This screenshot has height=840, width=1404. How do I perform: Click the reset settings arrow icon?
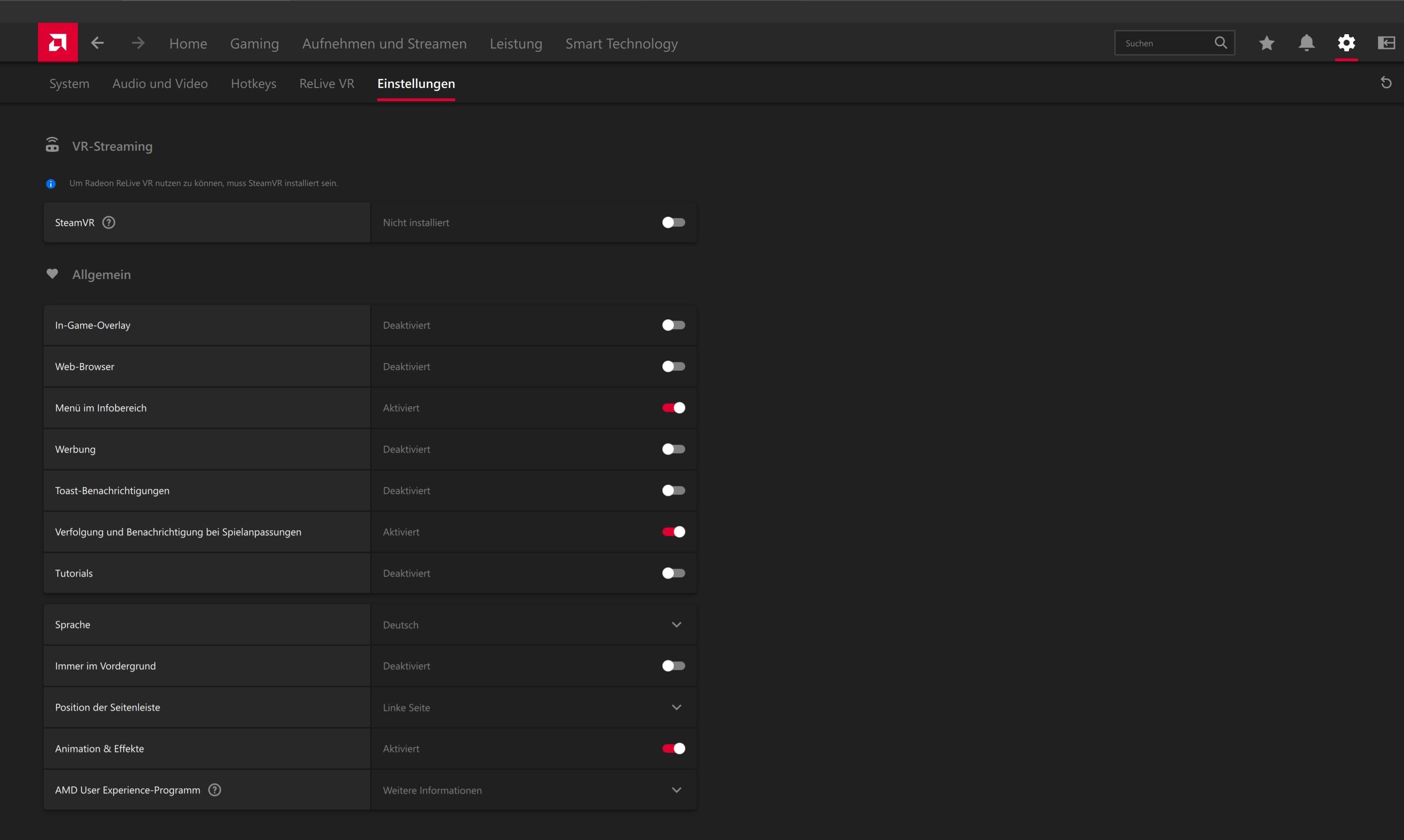(1386, 83)
